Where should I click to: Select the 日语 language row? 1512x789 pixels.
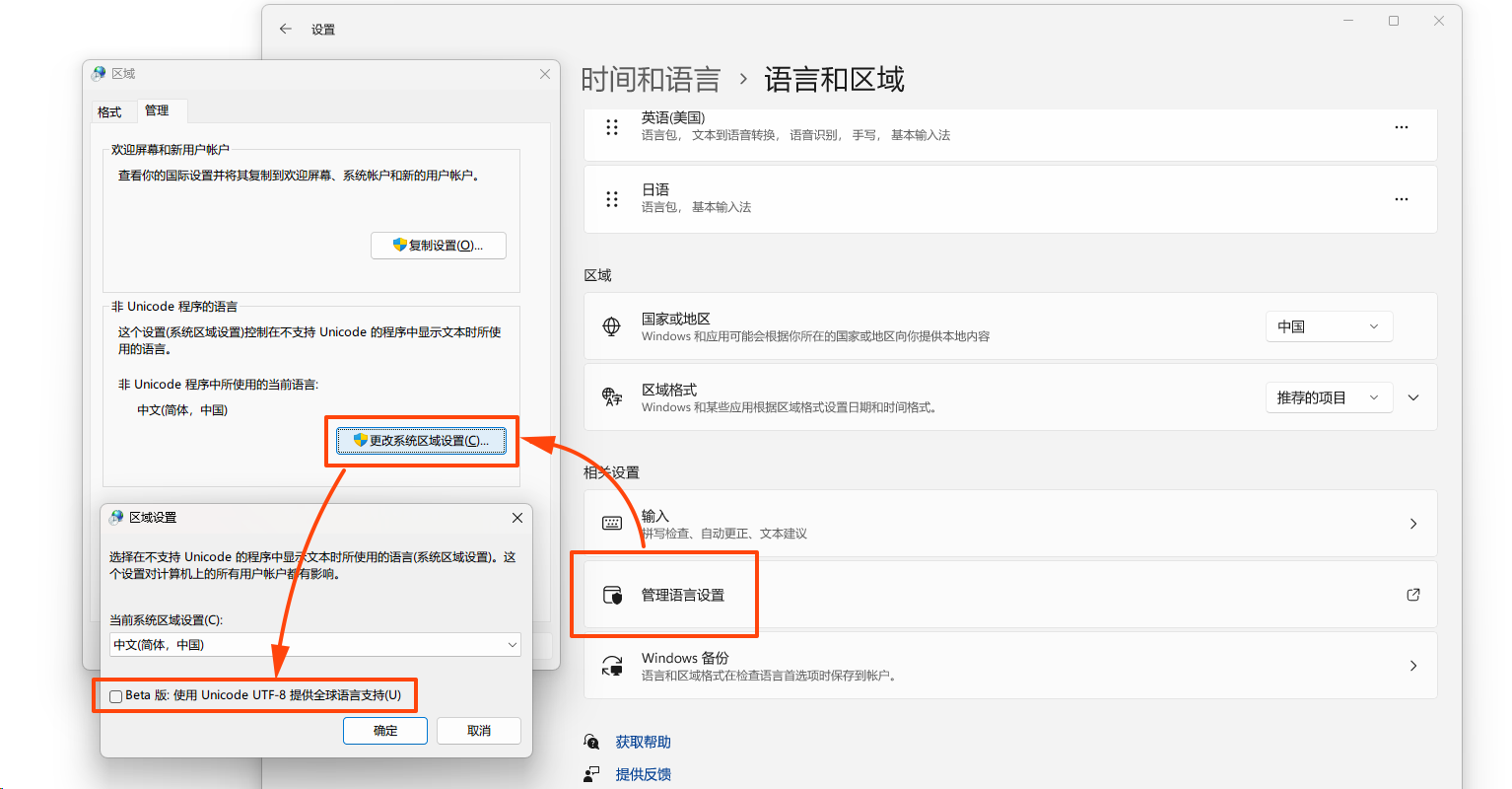click(1010, 199)
